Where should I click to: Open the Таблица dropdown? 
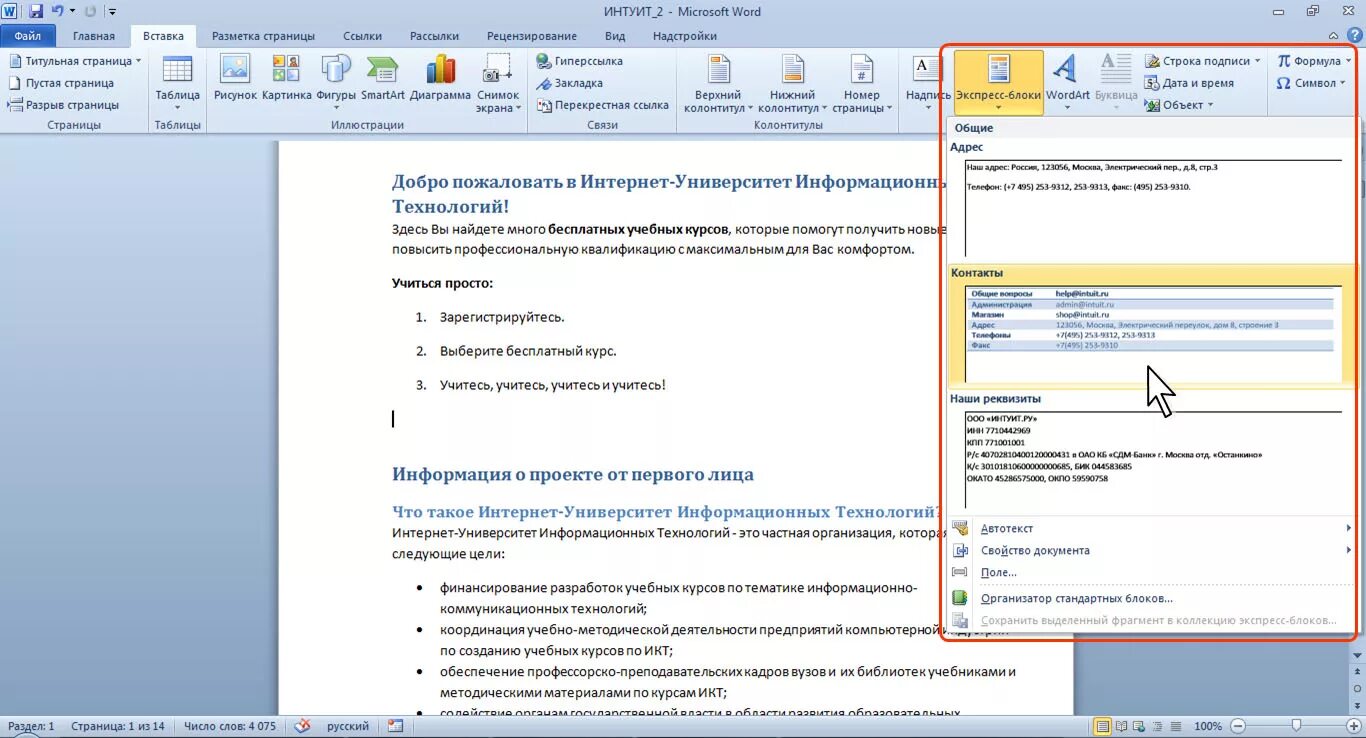coord(177,84)
